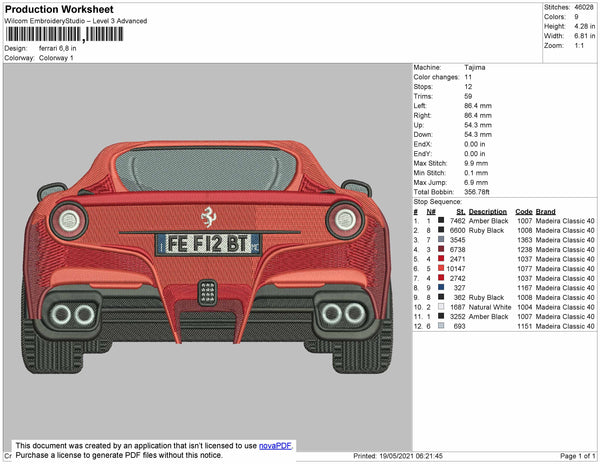Click swatch in row with 2471 stitches
The width and height of the screenshot is (600, 464).
click(x=441, y=259)
